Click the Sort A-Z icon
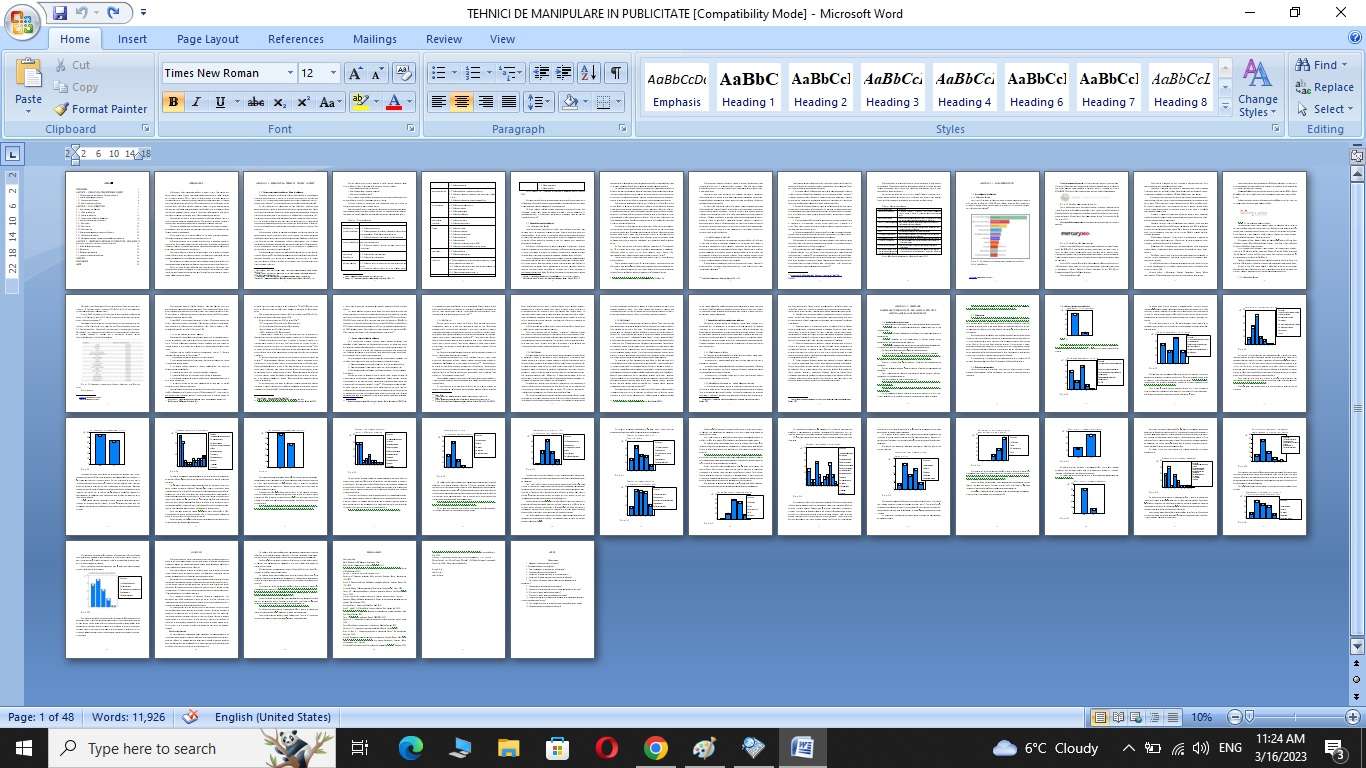 coord(589,73)
